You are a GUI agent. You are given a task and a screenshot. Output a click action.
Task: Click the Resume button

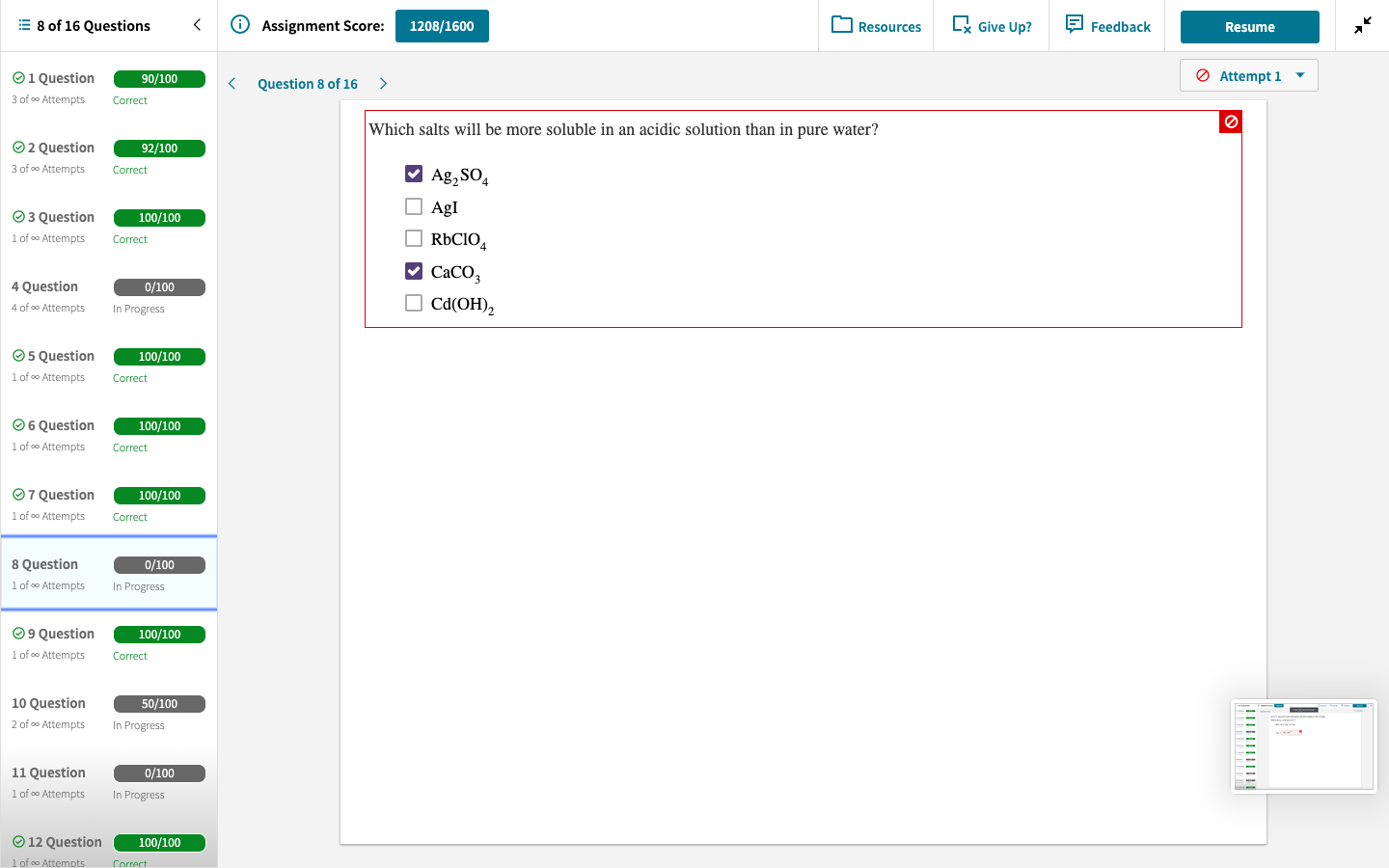[x=1249, y=27]
